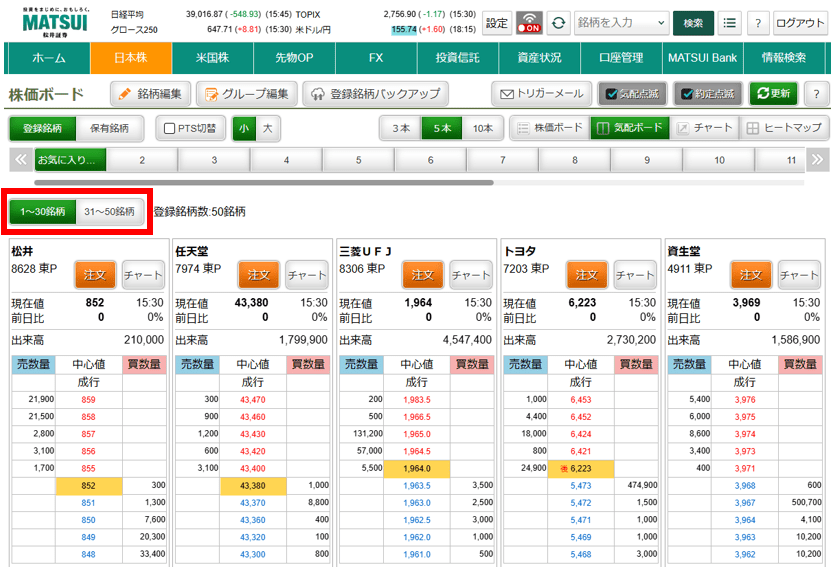Open 情報検索 menu

784,58
